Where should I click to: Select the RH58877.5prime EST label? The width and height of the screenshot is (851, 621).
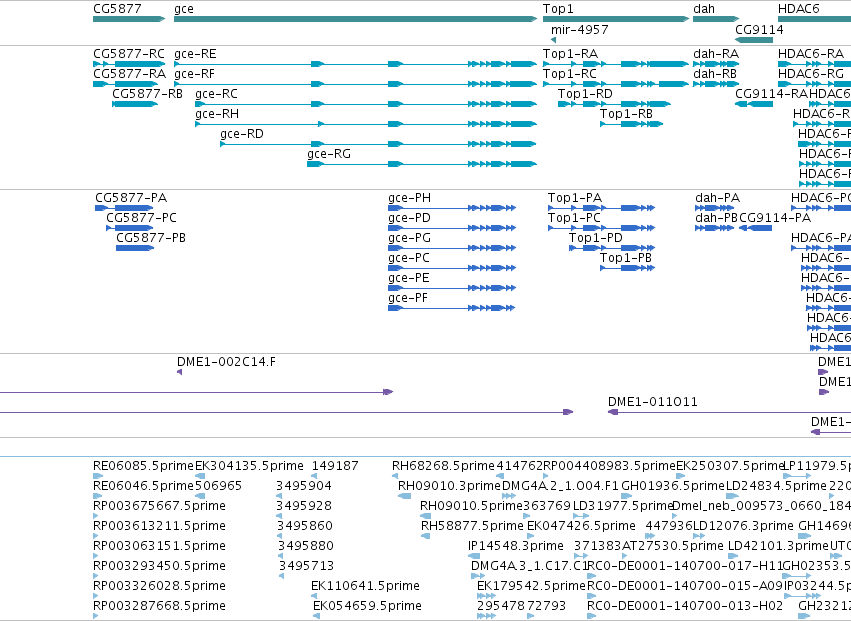click(472, 527)
